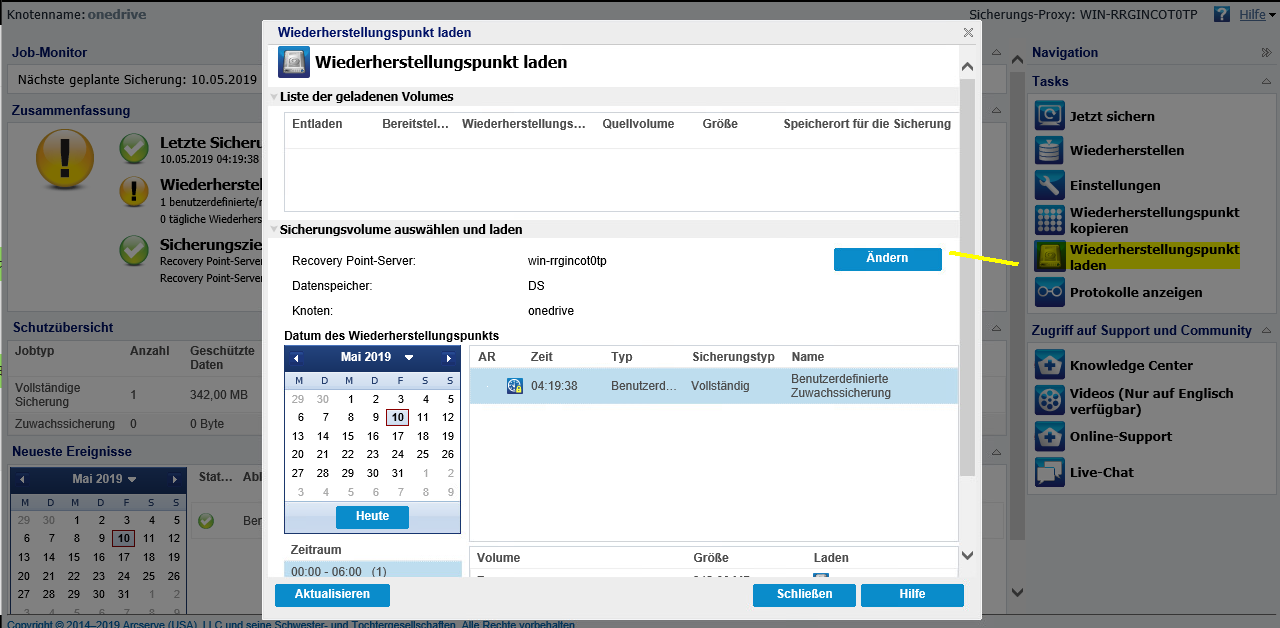Viewport: 1280px width, 628px height.
Task: Click the Quellvolume column header
Action: [638, 124]
